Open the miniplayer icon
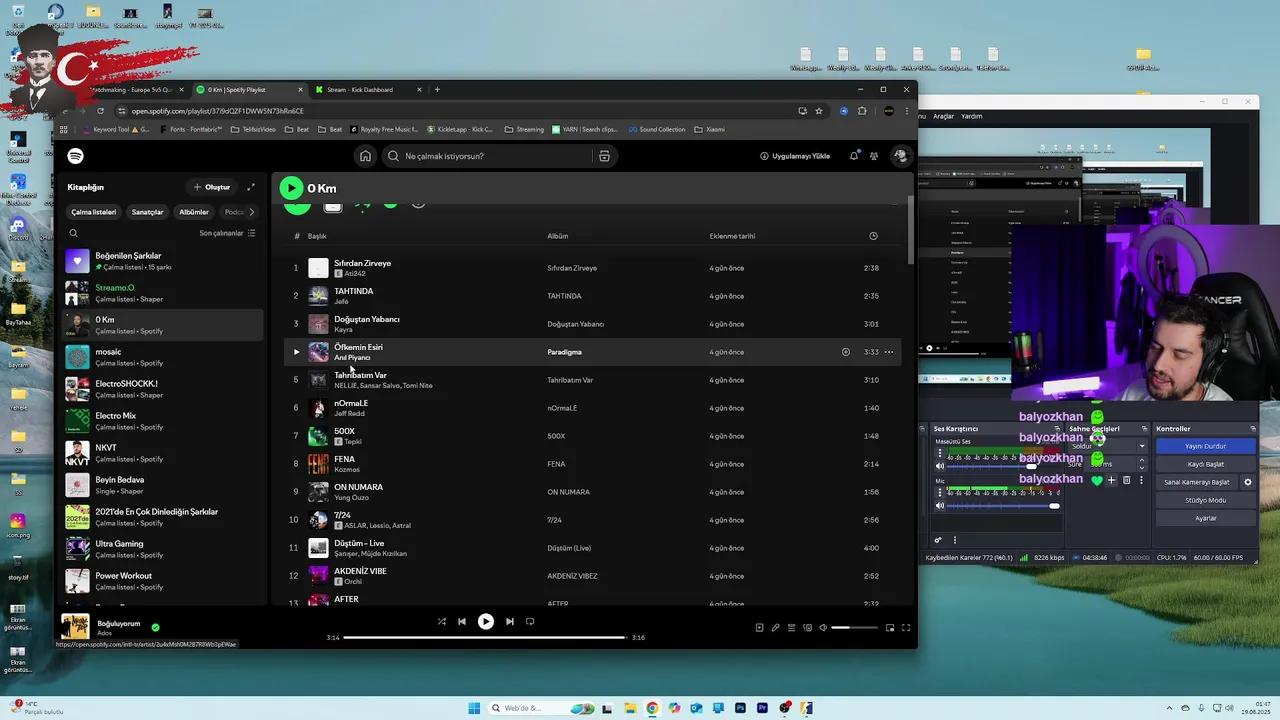 tap(889, 628)
